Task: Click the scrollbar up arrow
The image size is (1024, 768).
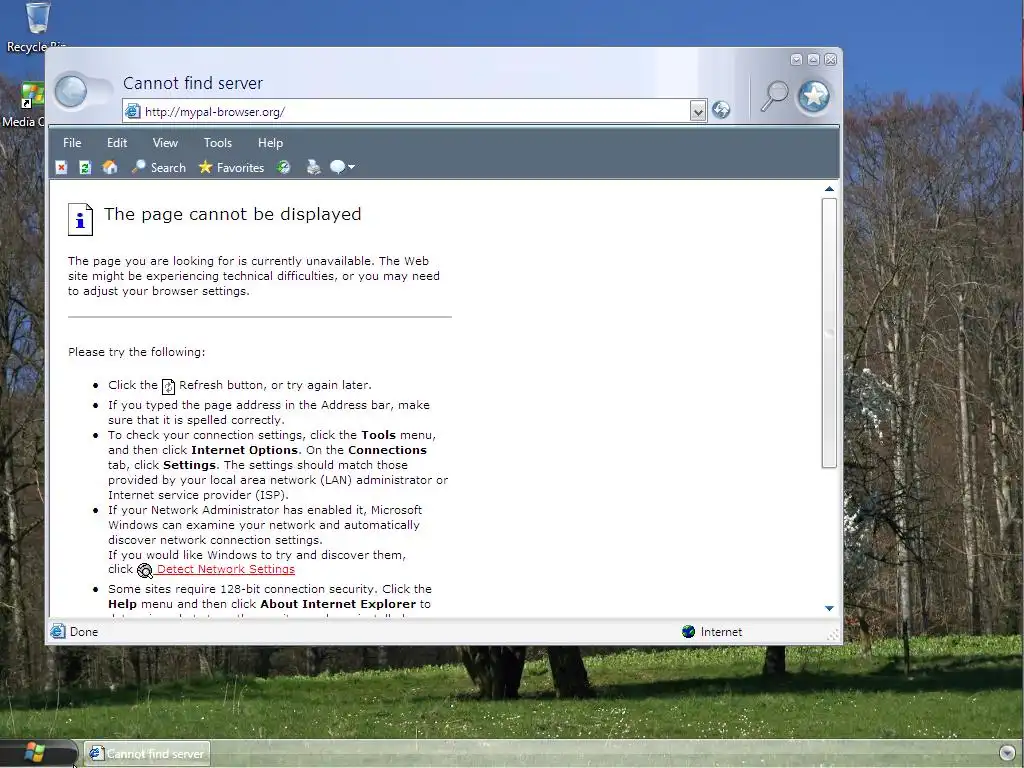Action: tap(829, 189)
